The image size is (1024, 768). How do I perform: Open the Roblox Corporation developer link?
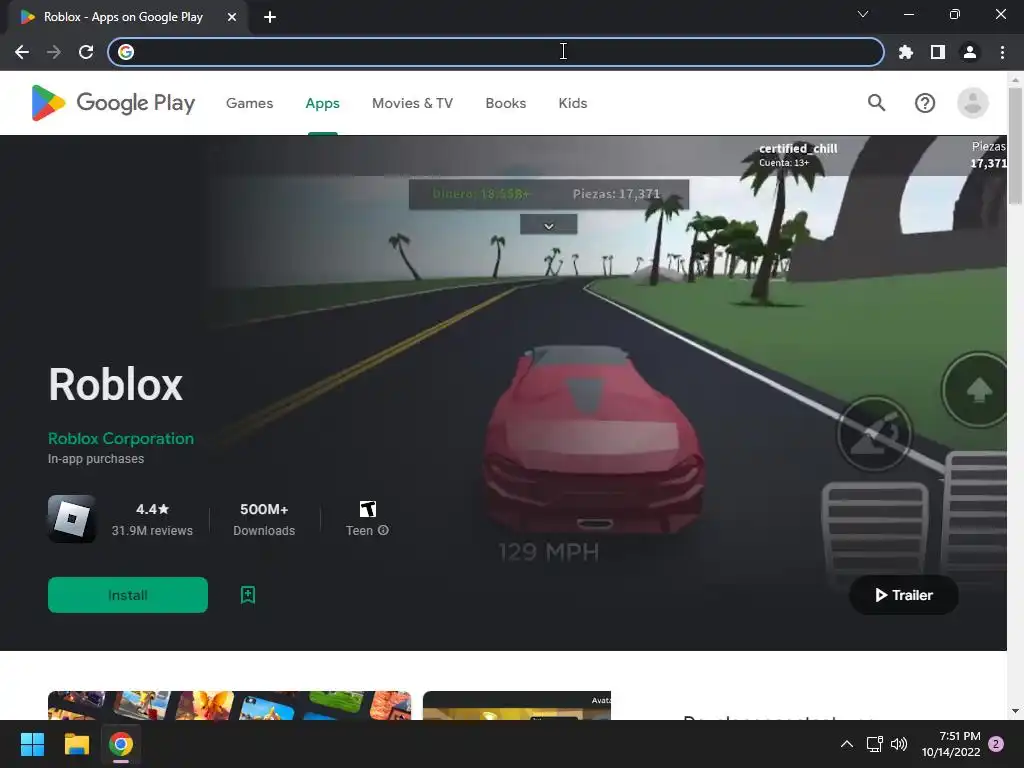pyautogui.click(x=121, y=438)
